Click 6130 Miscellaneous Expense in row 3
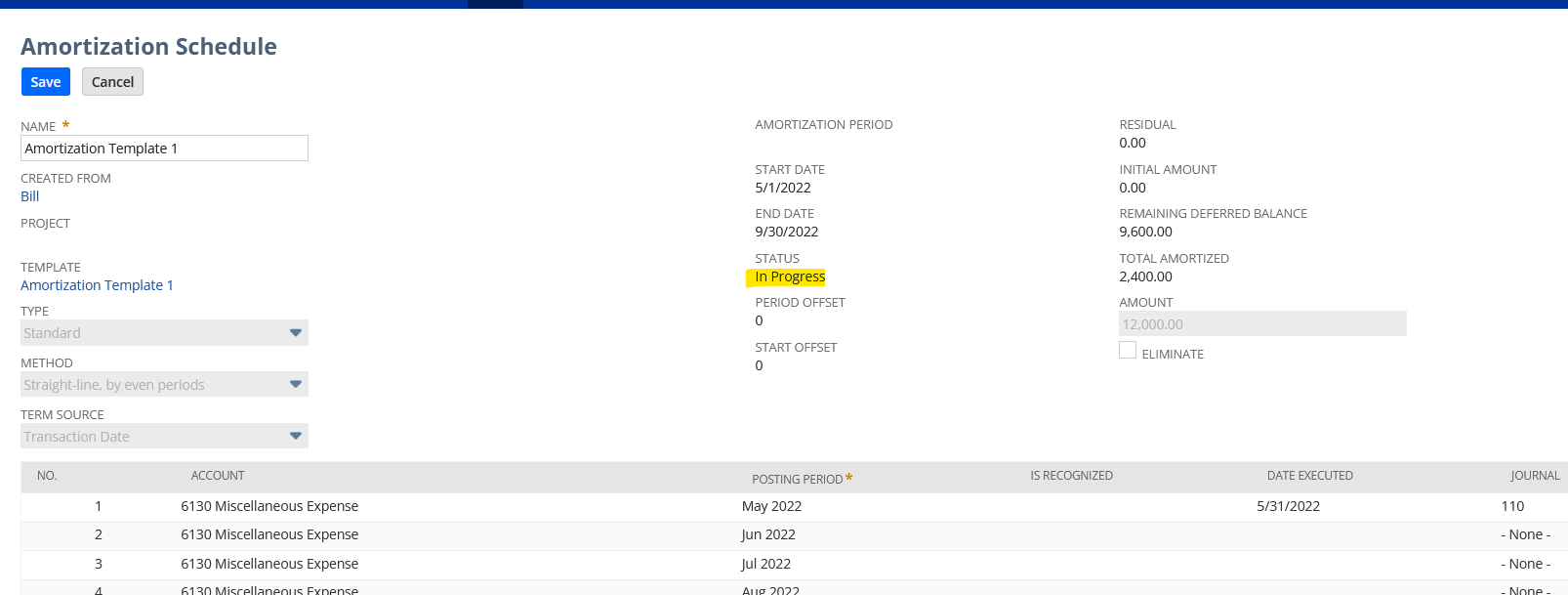The image size is (1568, 595). tap(269, 564)
